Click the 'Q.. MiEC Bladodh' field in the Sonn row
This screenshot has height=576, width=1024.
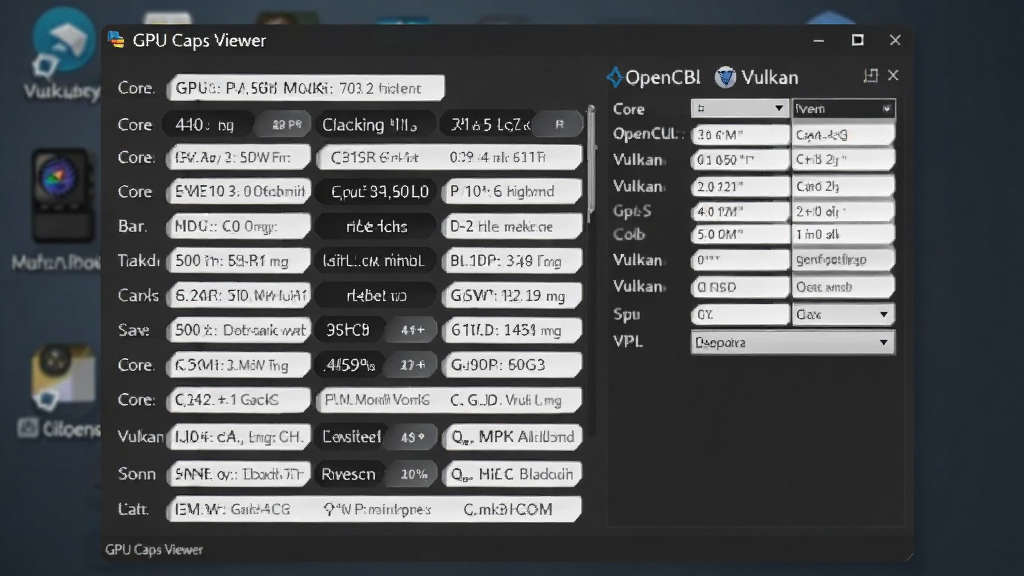point(512,474)
